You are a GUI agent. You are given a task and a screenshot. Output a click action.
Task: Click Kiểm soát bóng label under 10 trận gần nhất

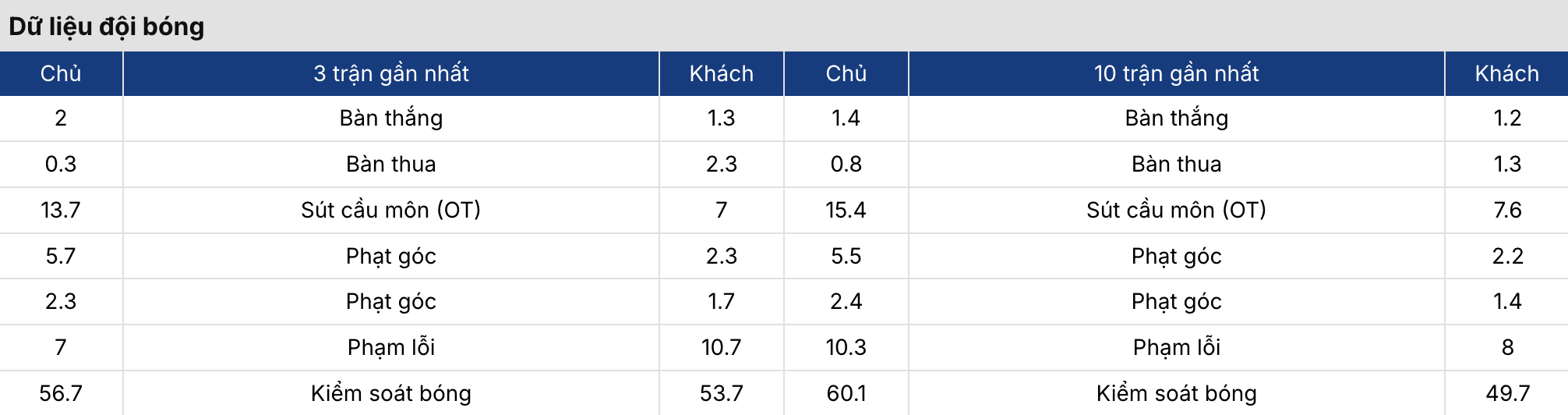[x=1177, y=393]
